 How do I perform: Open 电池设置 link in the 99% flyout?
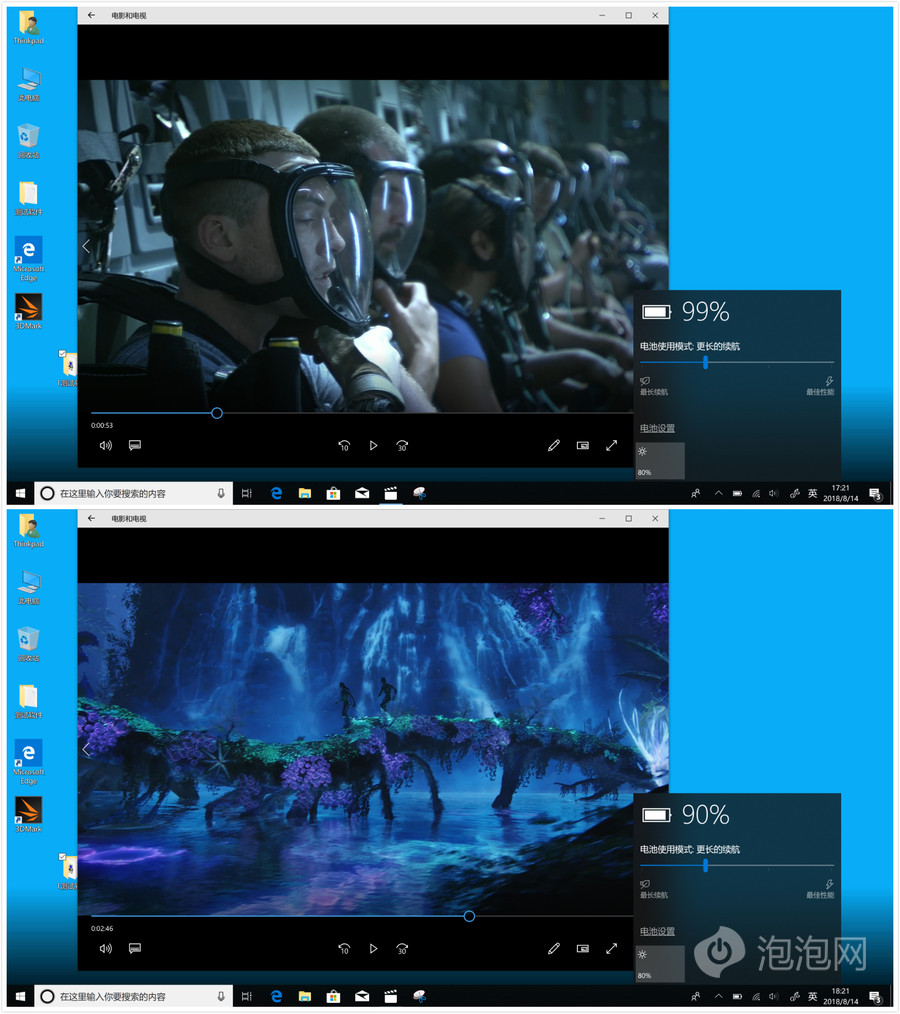point(657,428)
